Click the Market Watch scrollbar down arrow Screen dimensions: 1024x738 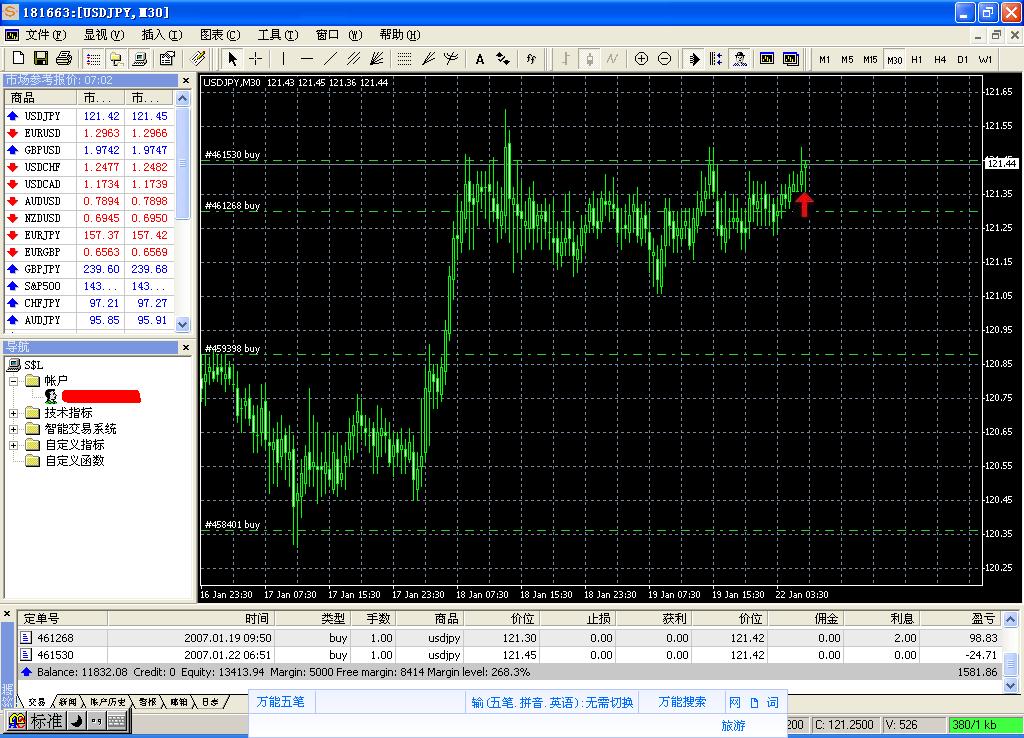182,324
